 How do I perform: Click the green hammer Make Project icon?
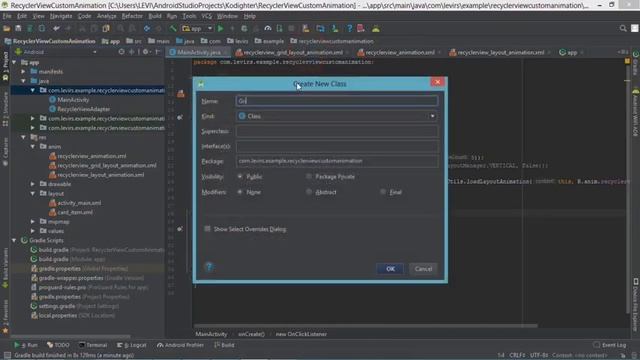173,29
